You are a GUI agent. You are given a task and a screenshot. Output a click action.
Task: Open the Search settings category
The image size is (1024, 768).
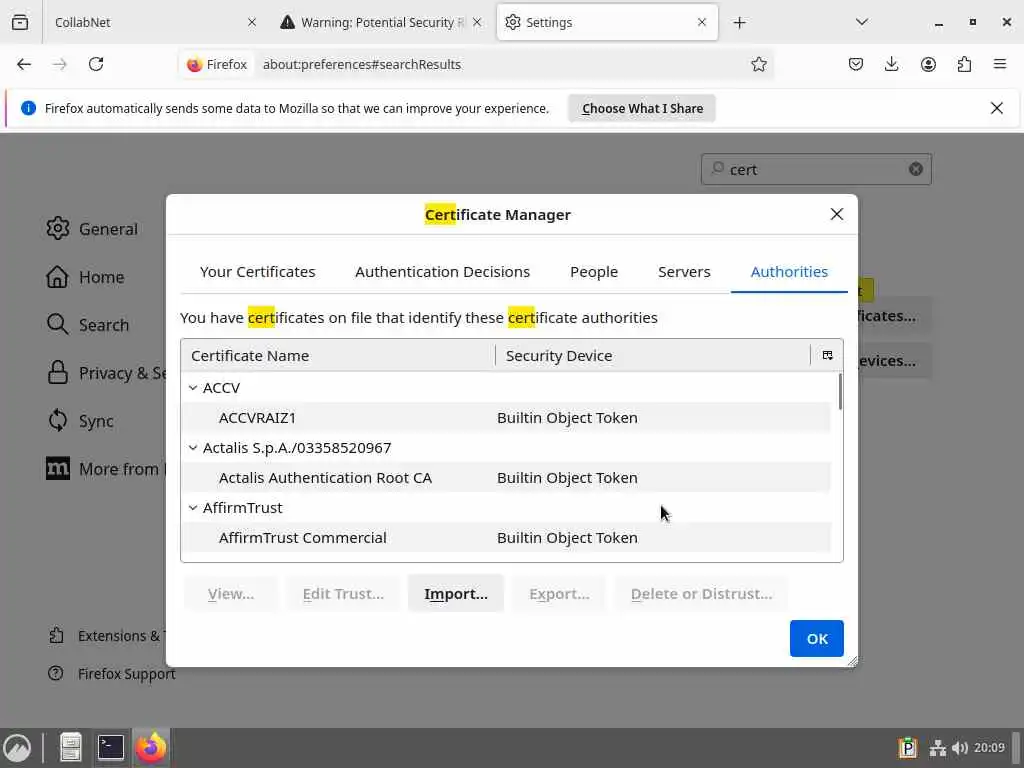click(x=88, y=325)
